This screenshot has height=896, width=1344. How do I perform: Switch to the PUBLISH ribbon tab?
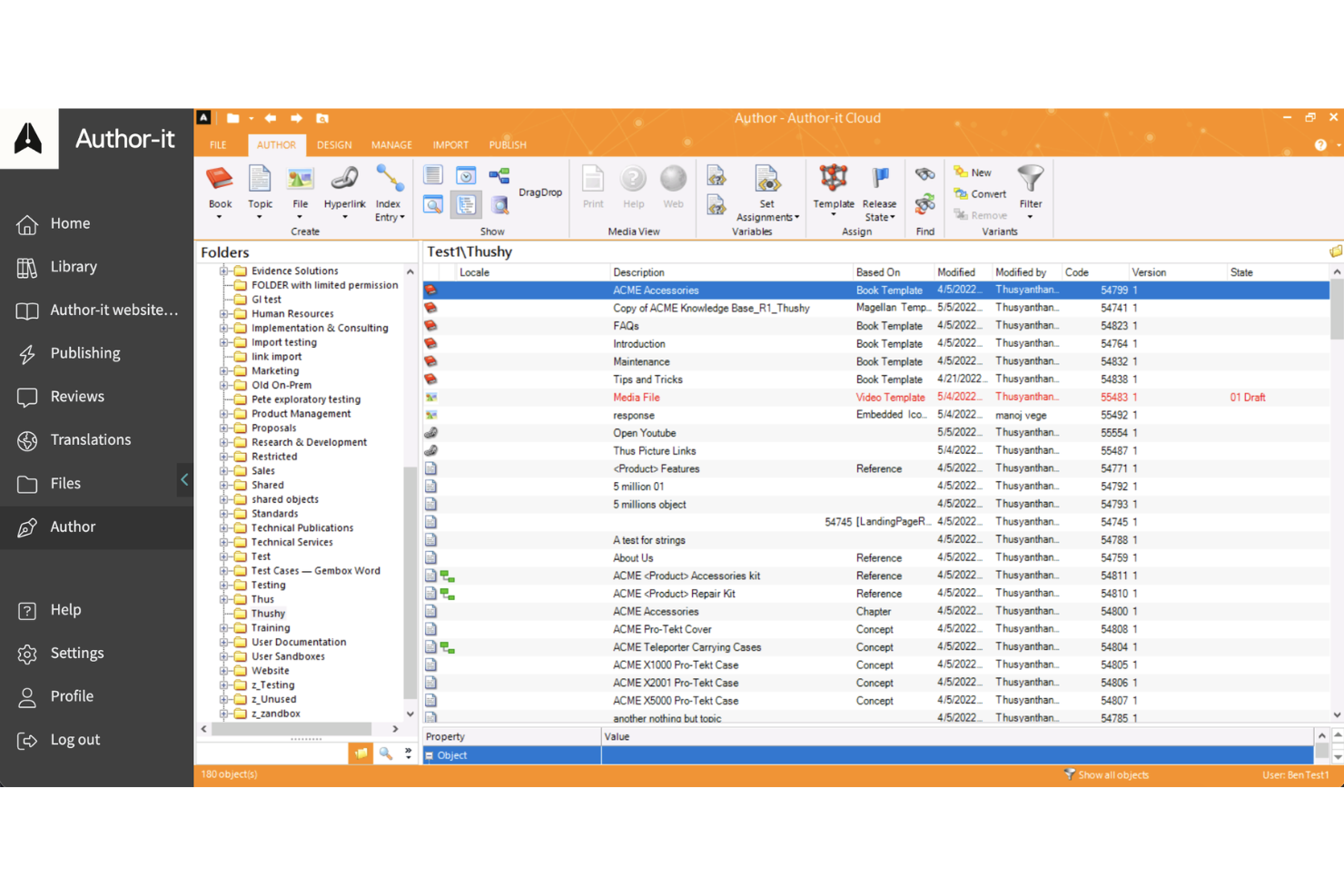(508, 145)
